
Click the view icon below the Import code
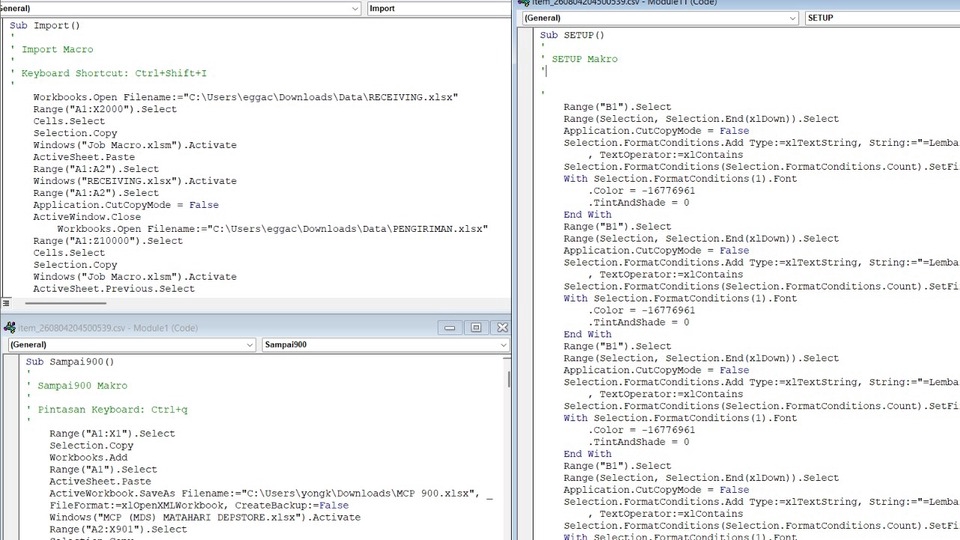click(6, 303)
